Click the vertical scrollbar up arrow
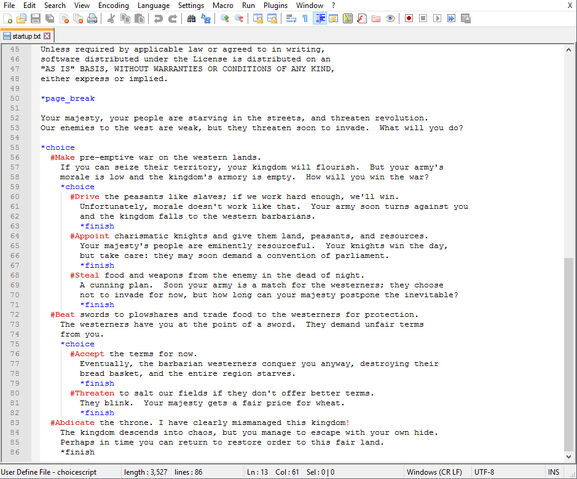 coord(569,50)
